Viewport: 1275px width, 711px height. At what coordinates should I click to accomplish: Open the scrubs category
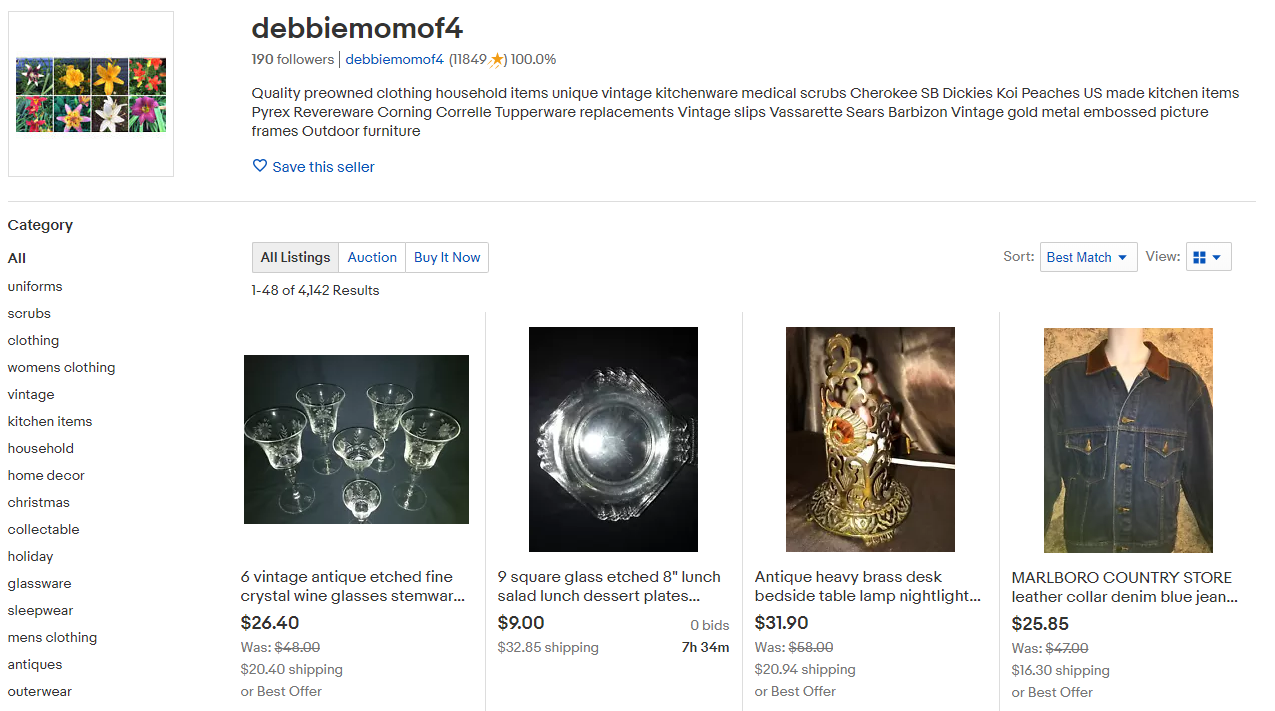click(x=28, y=313)
